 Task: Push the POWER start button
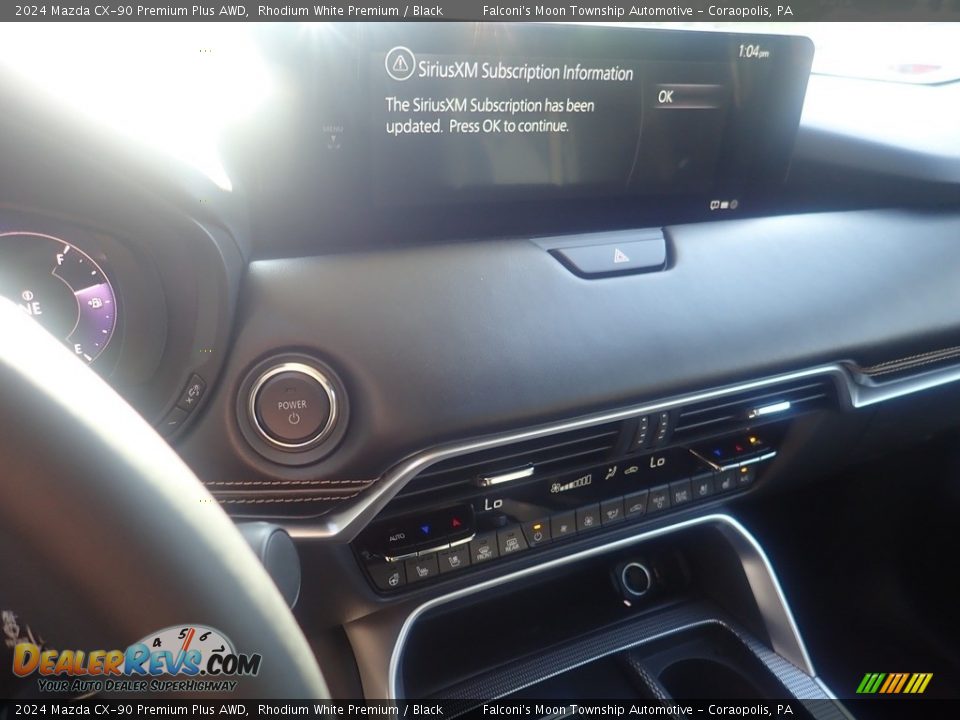click(x=293, y=408)
